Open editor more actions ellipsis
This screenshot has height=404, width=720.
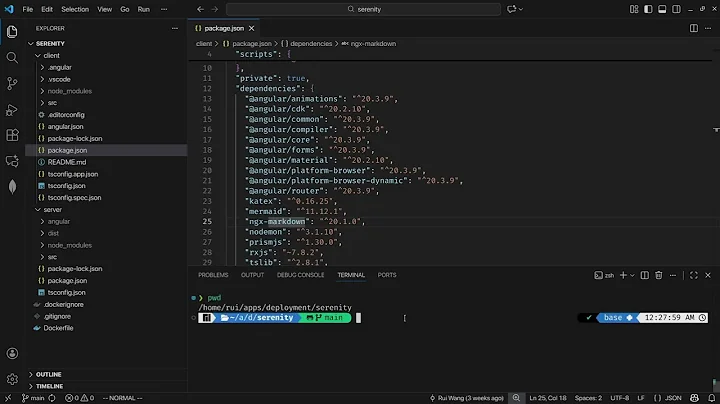708,28
